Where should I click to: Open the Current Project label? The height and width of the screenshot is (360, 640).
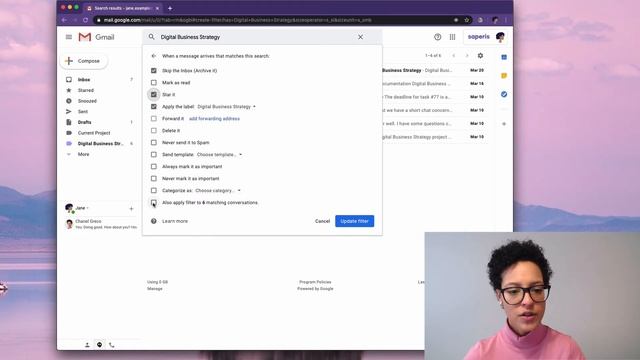[x=94, y=133]
